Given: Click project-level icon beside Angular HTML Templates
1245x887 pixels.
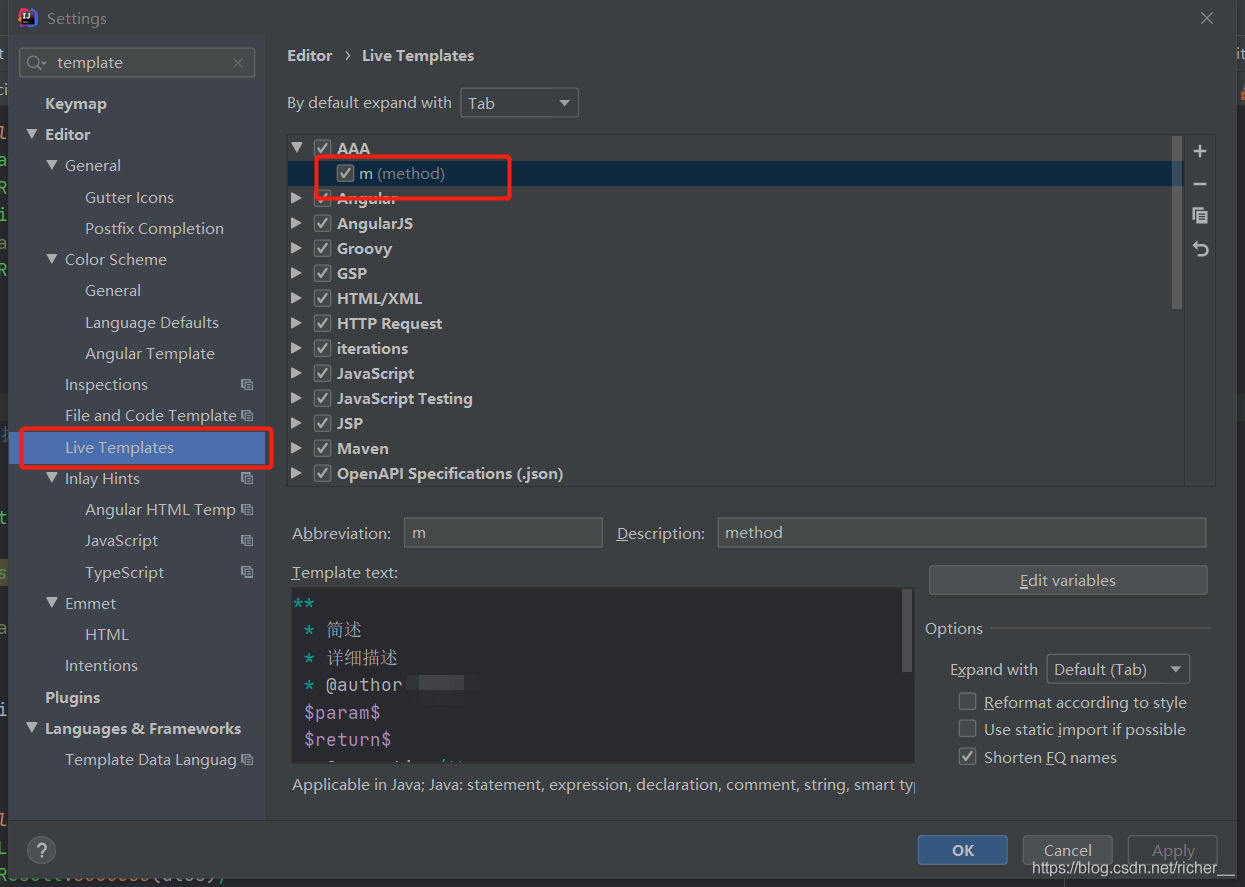Looking at the screenshot, I should [x=247, y=510].
